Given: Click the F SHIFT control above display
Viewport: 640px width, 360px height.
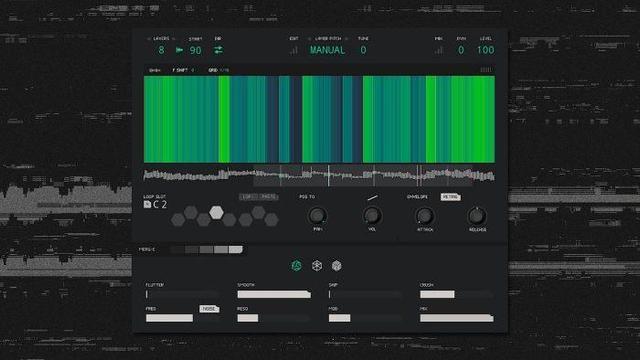Looking at the screenshot, I should [x=183, y=70].
